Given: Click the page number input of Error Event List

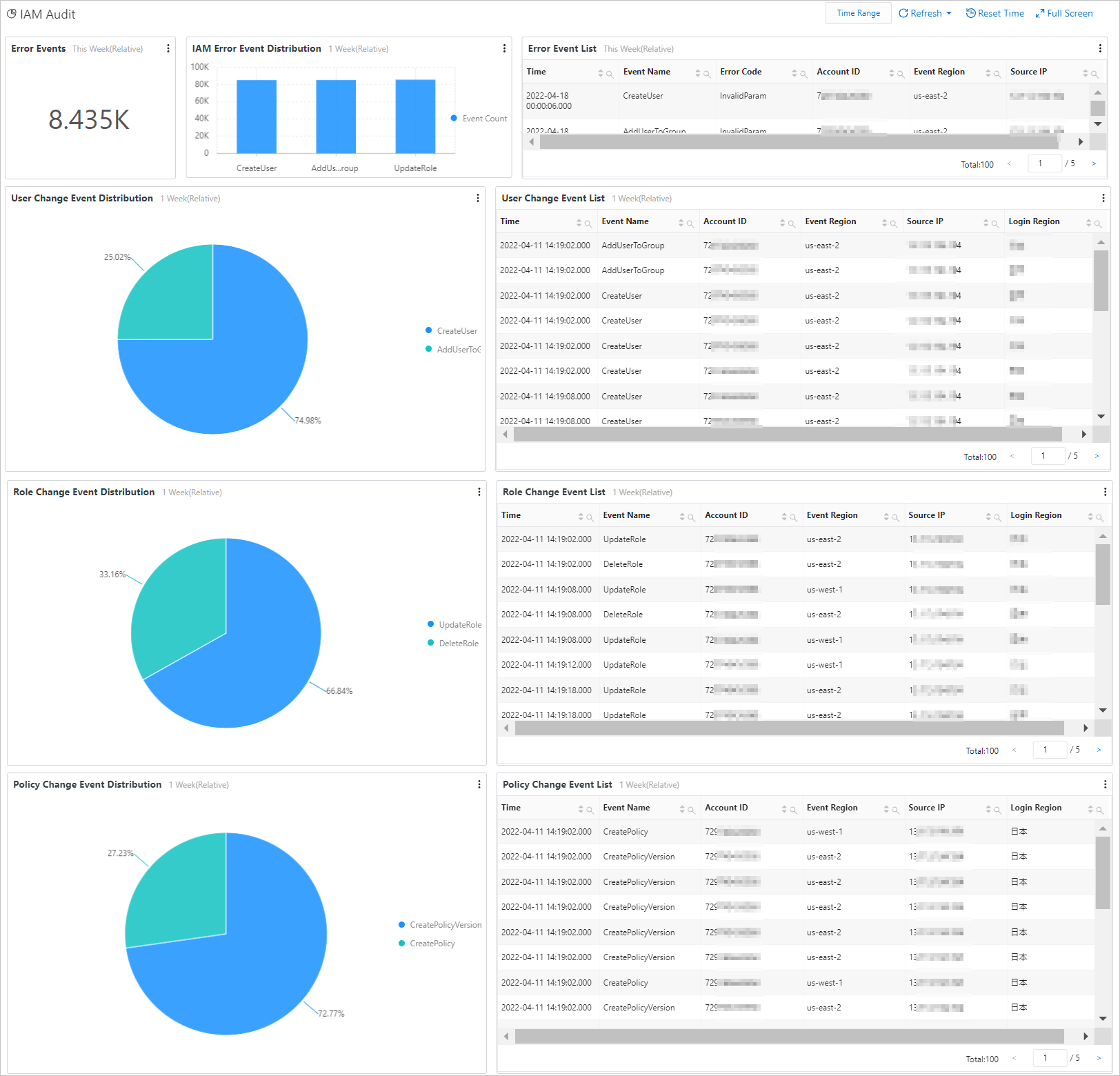Looking at the screenshot, I should click(x=1044, y=163).
